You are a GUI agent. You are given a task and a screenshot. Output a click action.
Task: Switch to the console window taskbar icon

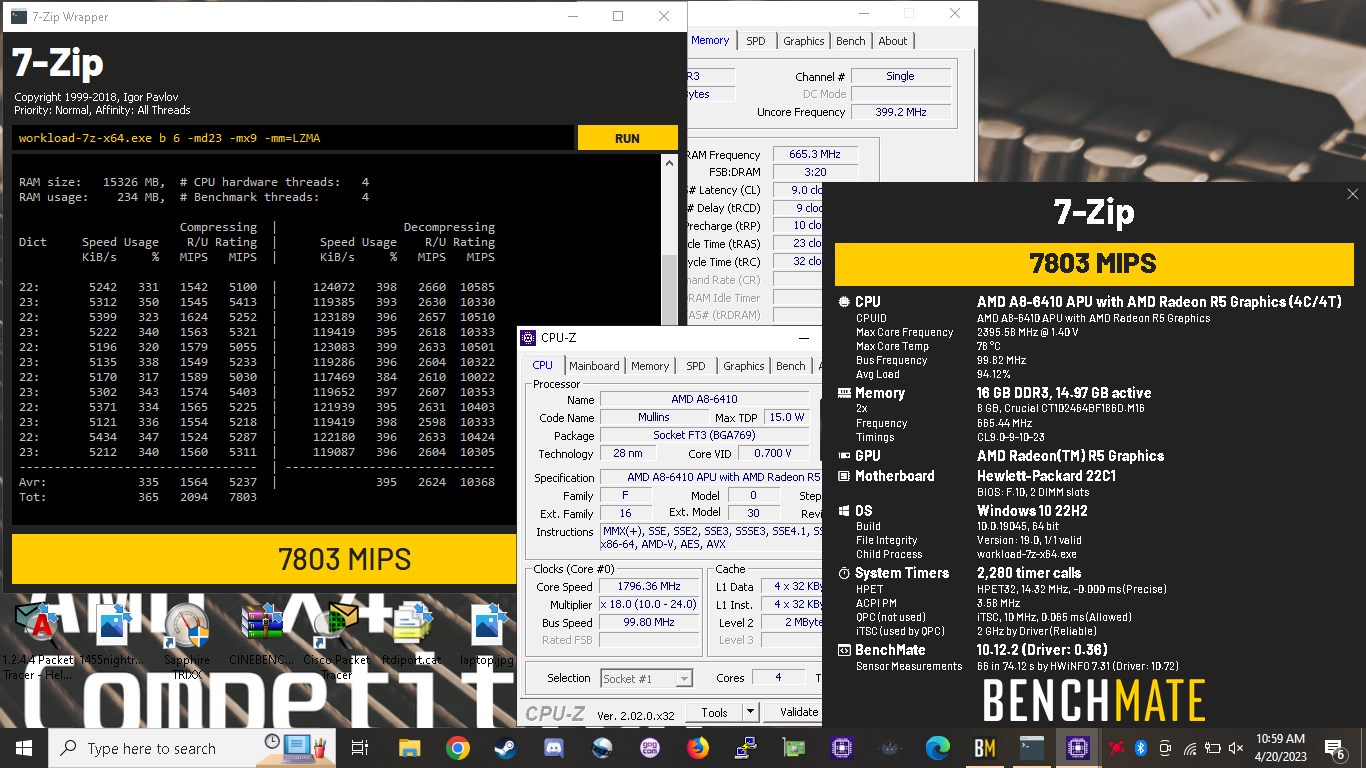[x=1032, y=748]
